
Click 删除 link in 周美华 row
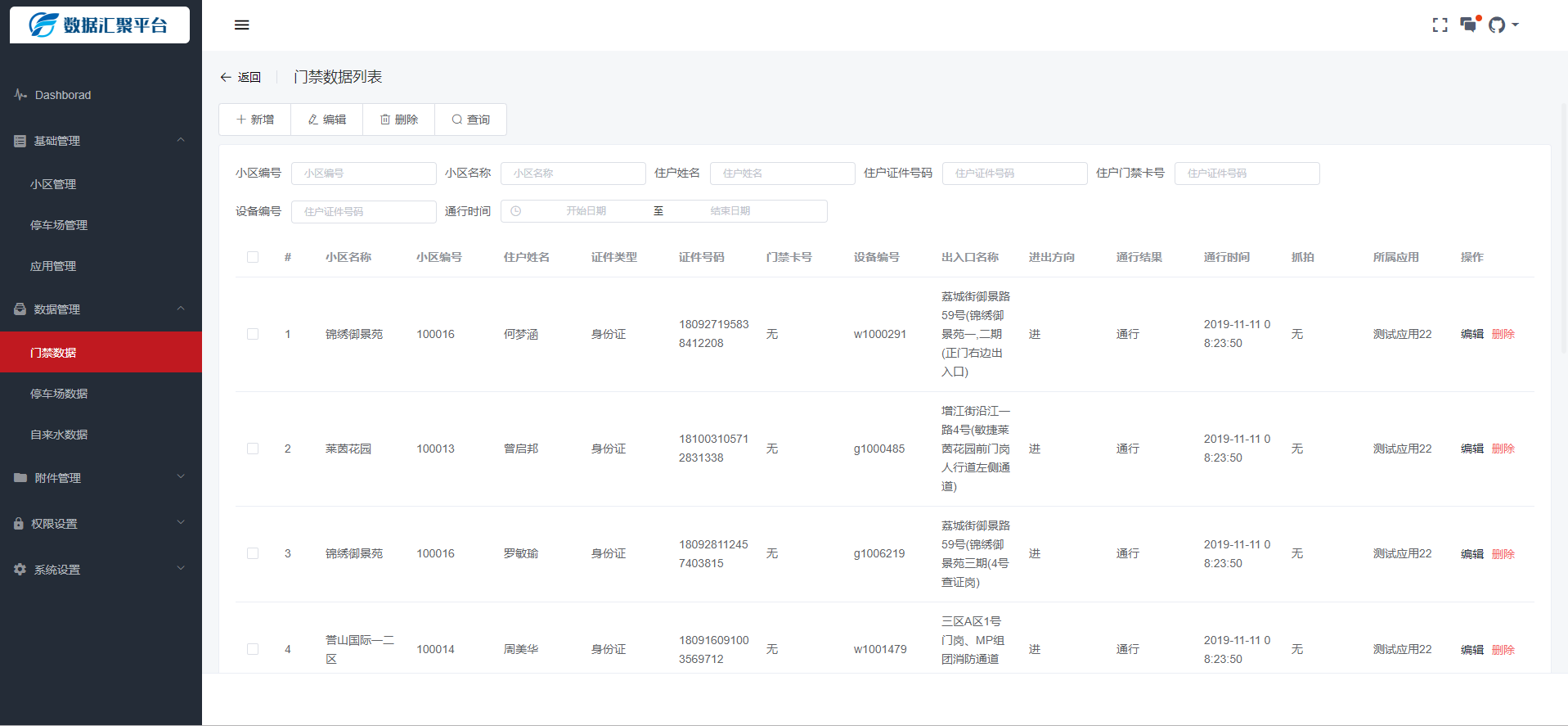tap(1503, 650)
